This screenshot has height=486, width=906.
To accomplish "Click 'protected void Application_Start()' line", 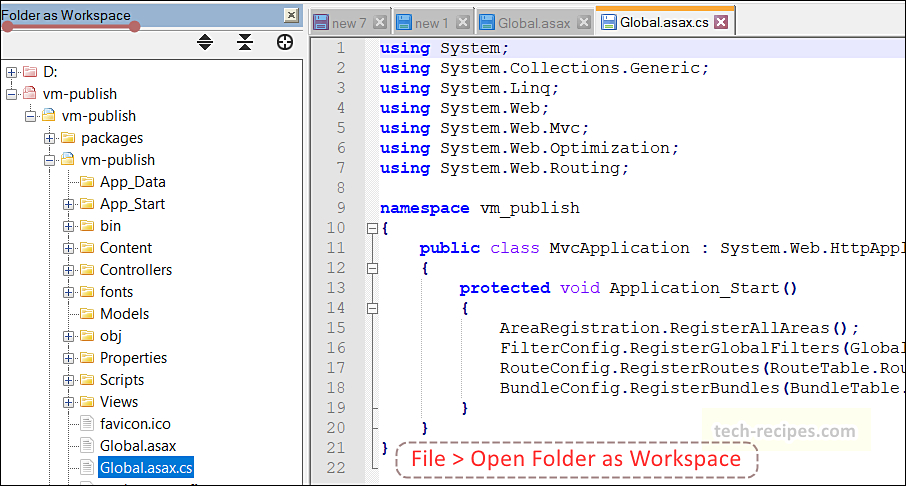I will coord(628,288).
